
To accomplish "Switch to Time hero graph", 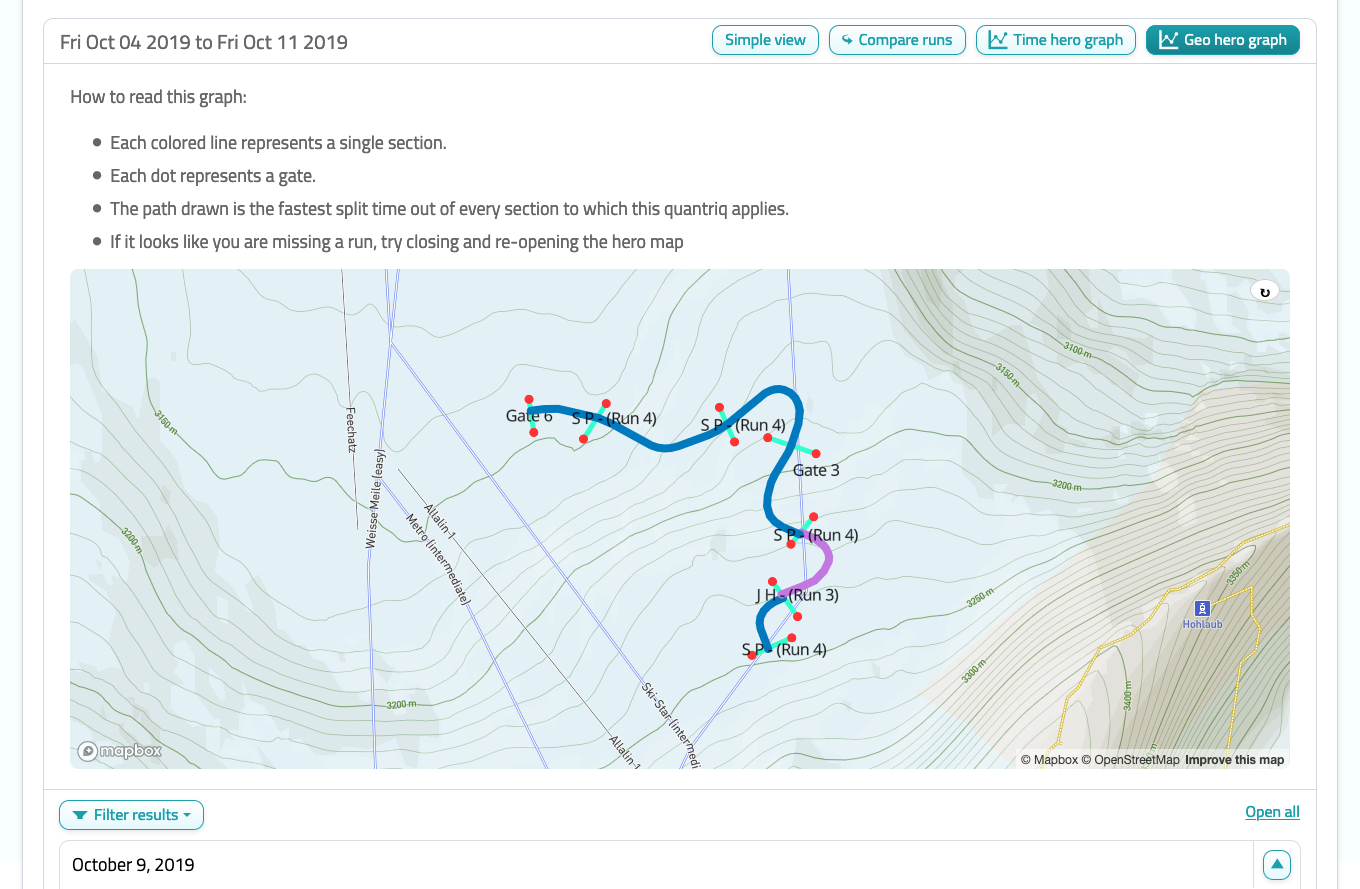I will pyautogui.click(x=1055, y=40).
